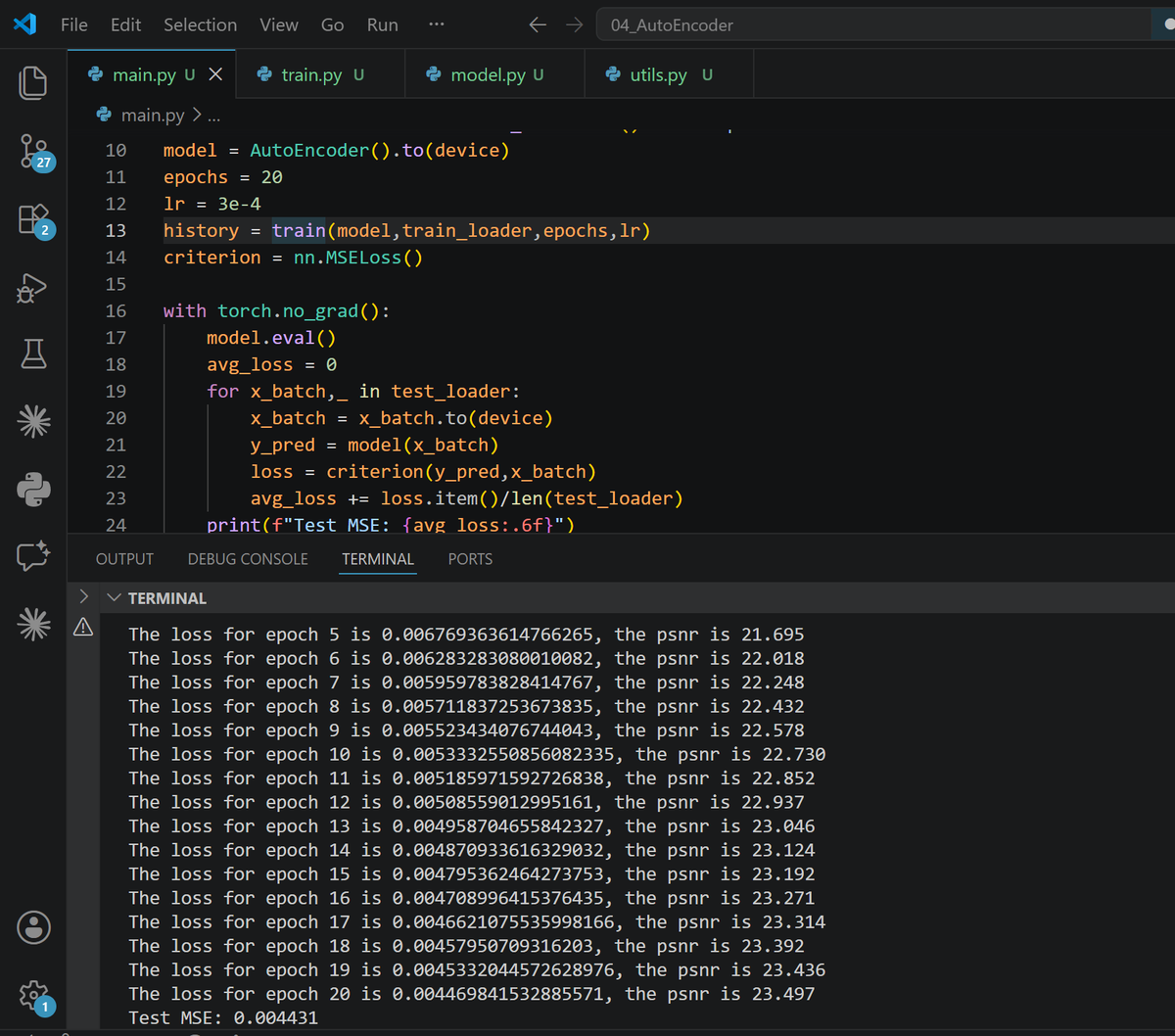The width and height of the screenshot is (1175, 1036).
Task: Go forward with the right arrow
Action: click(575, 25)
